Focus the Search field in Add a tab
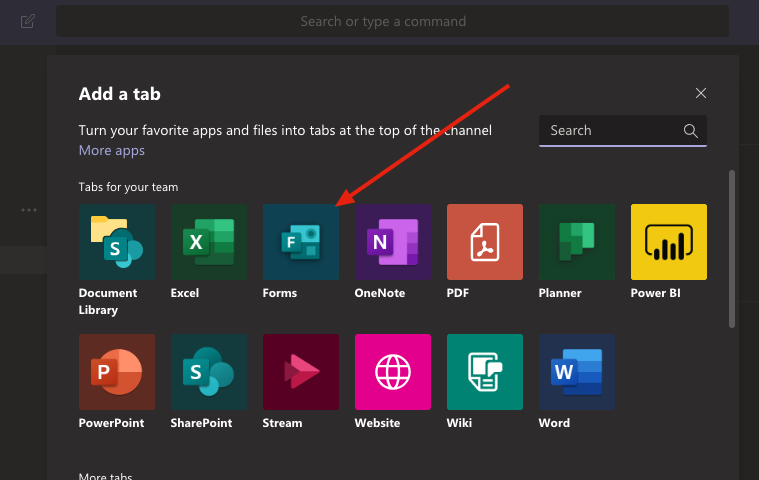This screenshot has width=759, height=480. tap(622, 131)
